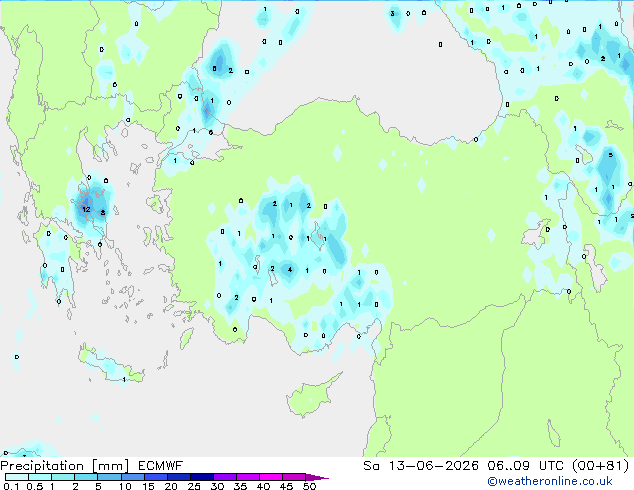Screen dimensions: 634x490
Task: Select the 5–10 mm legend swatch
Action: 109,477
